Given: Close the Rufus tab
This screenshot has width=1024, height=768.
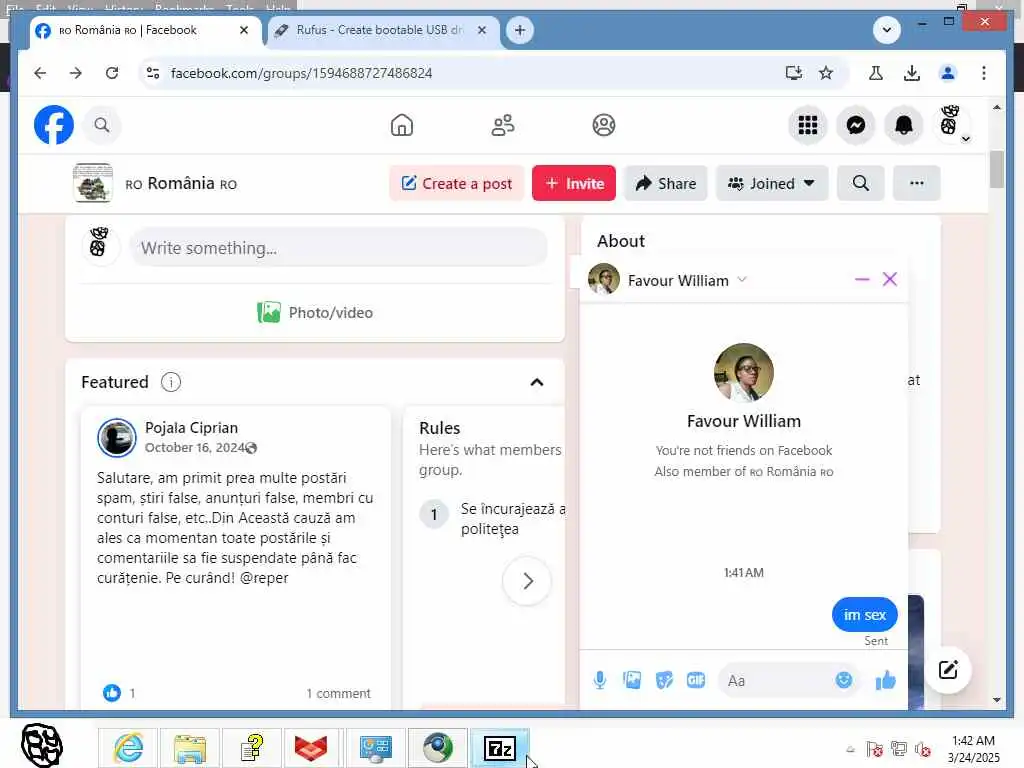Looking at the screenshot, I should pos(482,30).
